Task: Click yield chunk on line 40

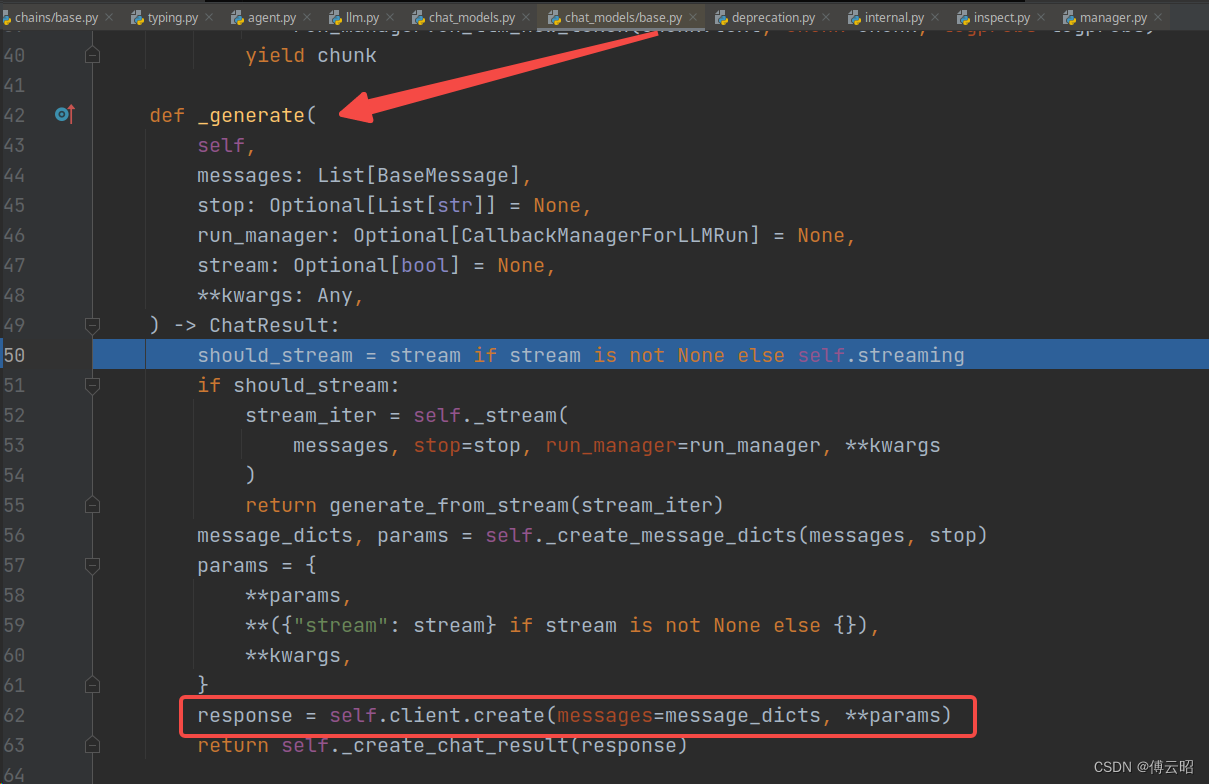Action: pos(311,55)
